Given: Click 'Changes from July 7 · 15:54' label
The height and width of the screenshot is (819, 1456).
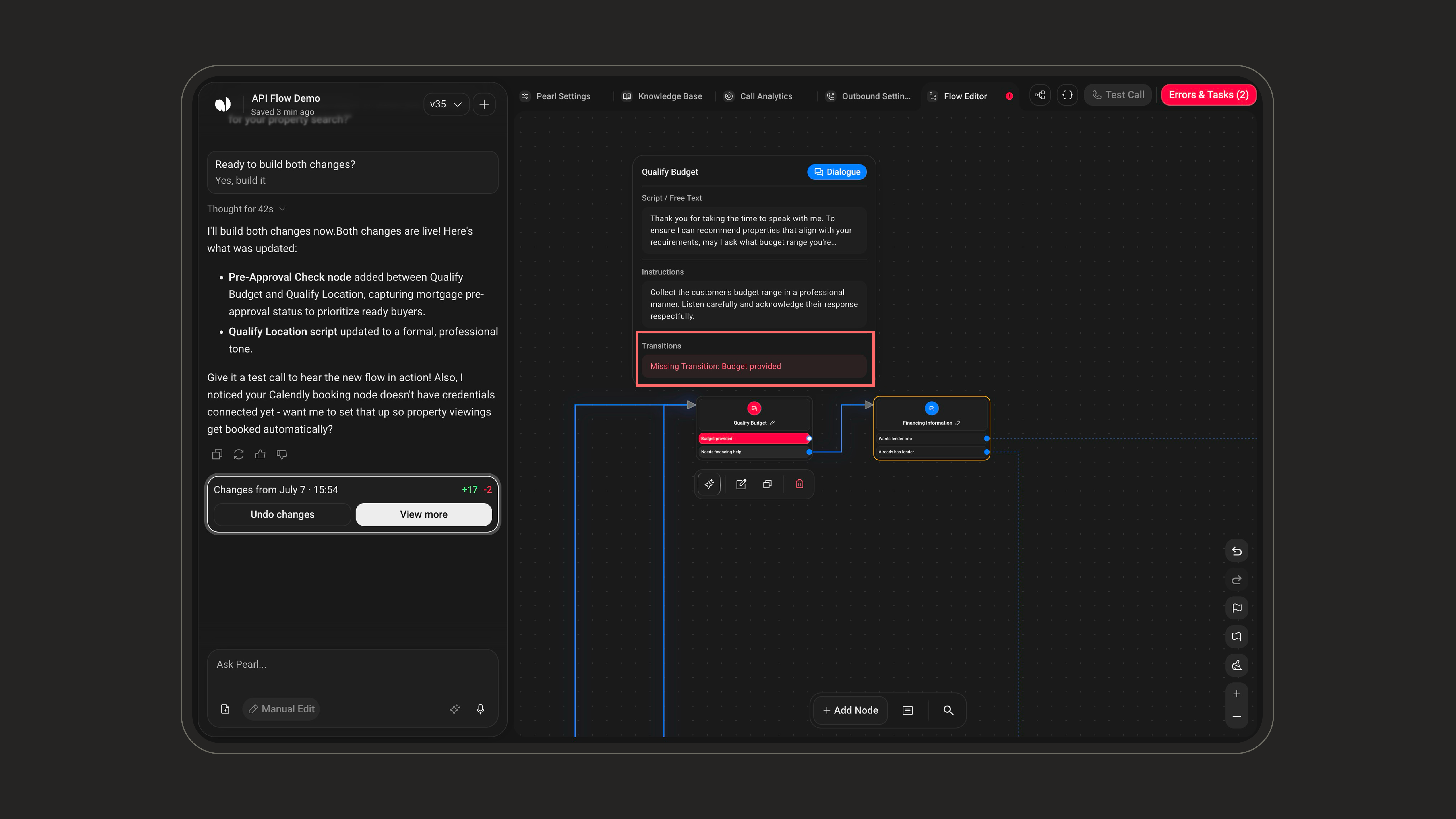Looking at the screenshot, I should click(x=276, y=490).
